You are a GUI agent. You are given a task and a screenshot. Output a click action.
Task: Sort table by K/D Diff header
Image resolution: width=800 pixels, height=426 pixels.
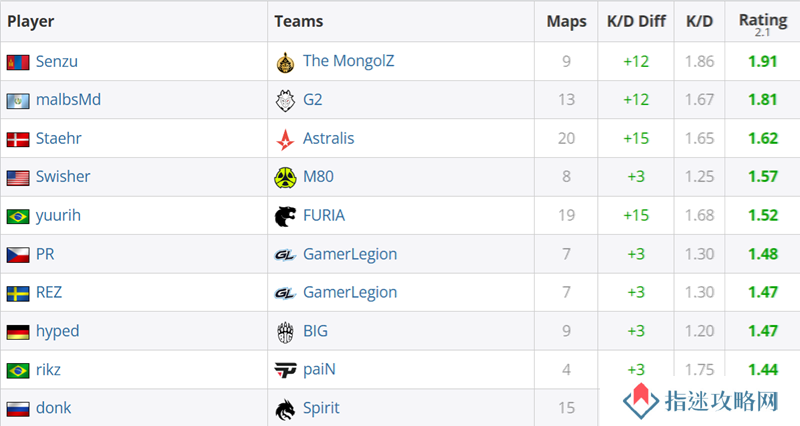point(636,21)
